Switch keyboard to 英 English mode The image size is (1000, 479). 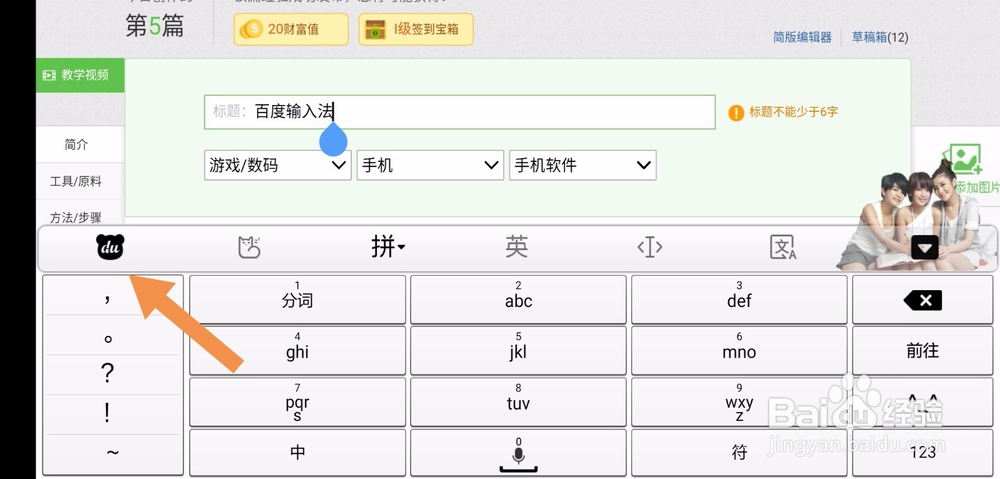tap(517, 247)
